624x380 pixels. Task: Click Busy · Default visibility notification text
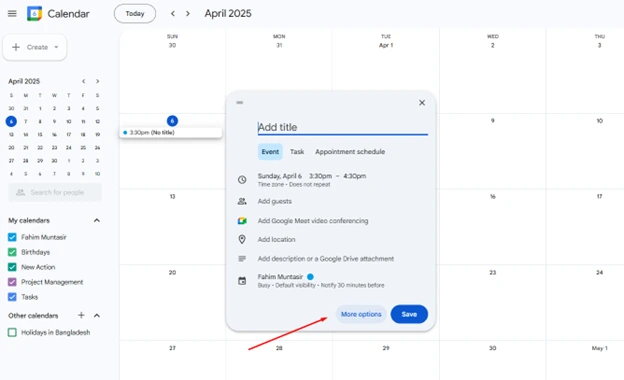(321, 285)
